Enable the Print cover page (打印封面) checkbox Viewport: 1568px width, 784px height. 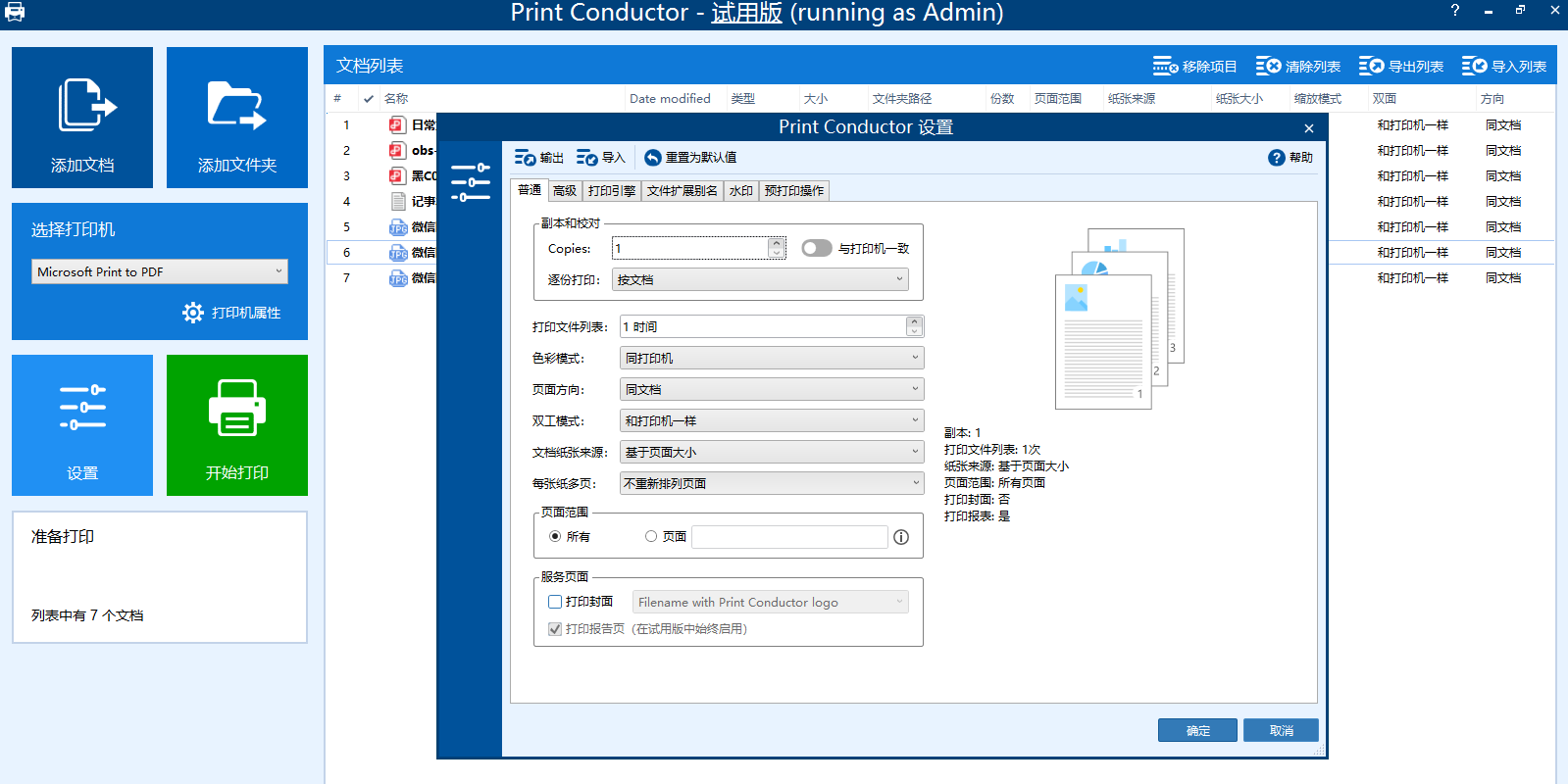[555, 602]
